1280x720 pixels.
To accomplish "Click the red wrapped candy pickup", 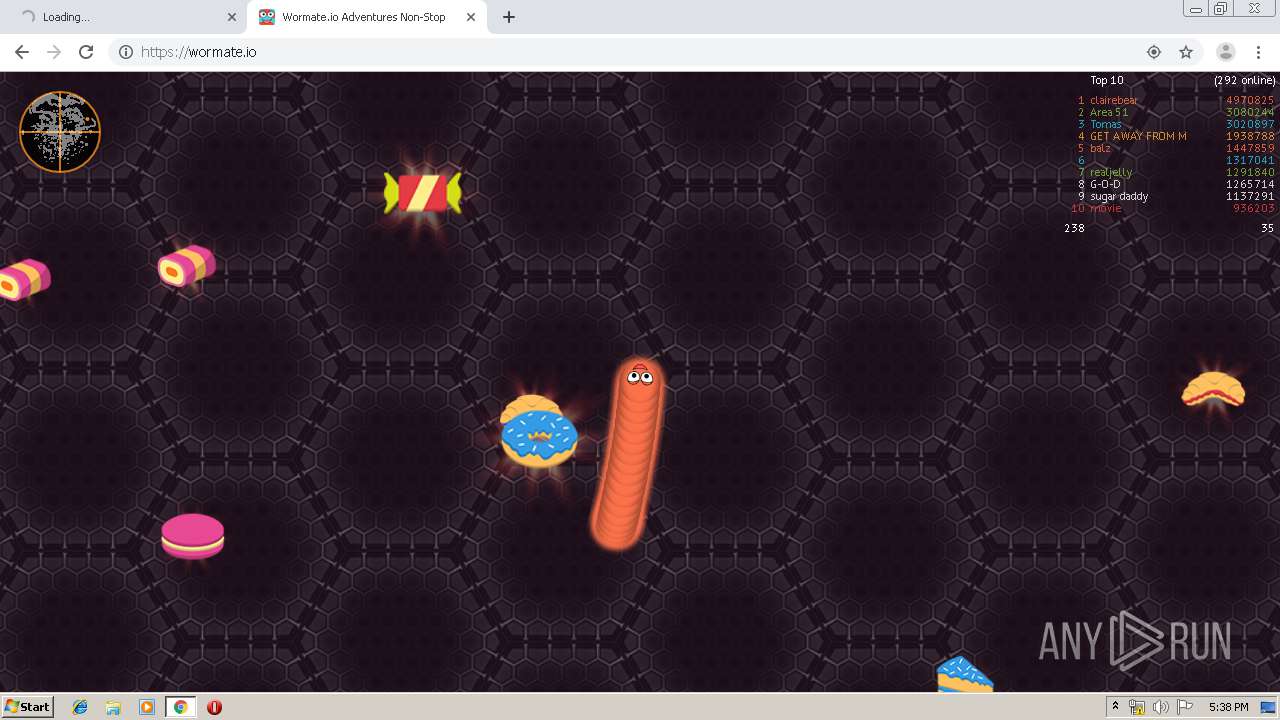I will [423, 192].
